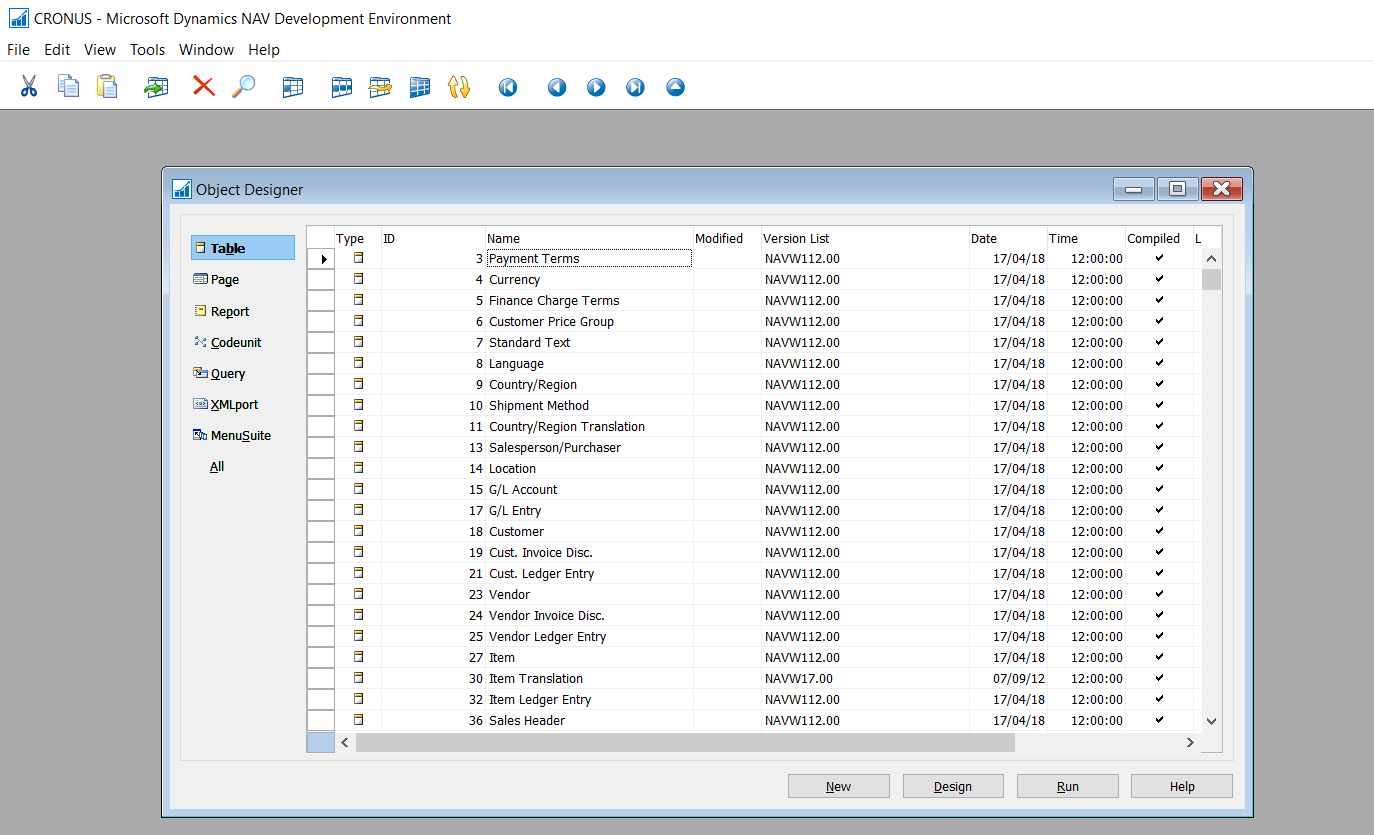The width and height of the screenshot is (1374, 835).
Task: Click vertical scrollbar down arrow
Action: click(1211, 720)
